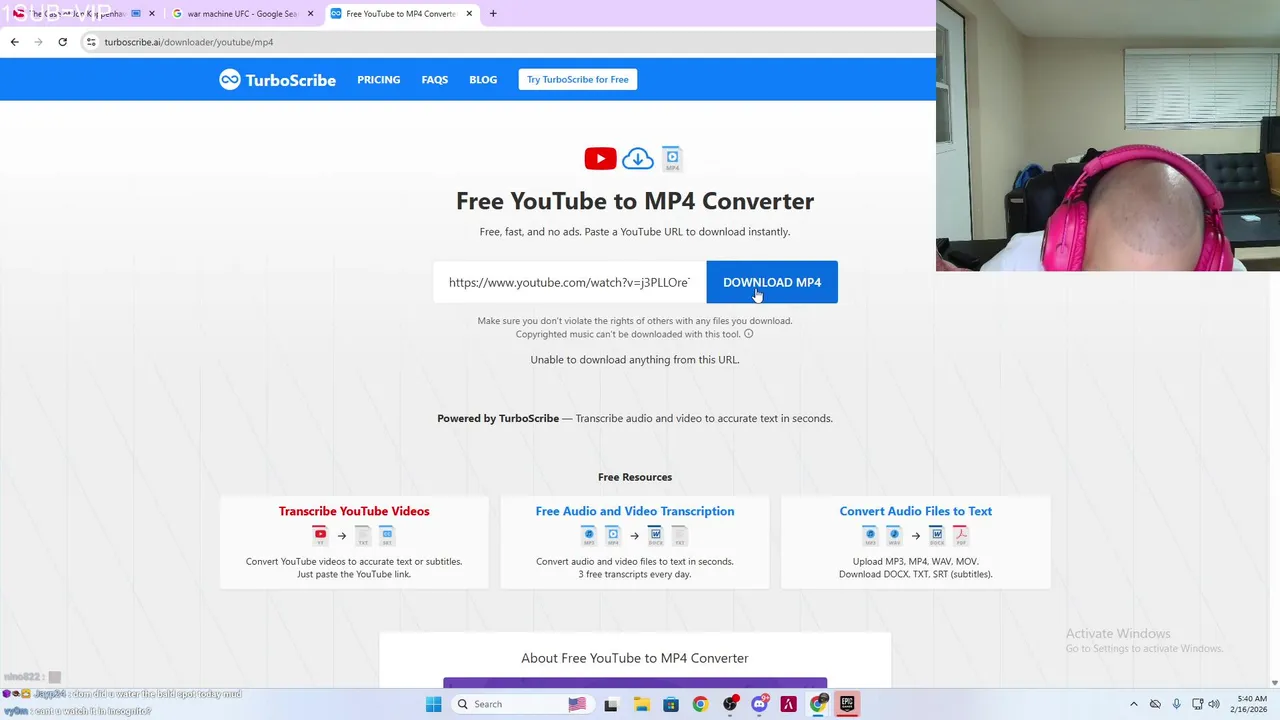Open Convert Audio Files to Text link
This screenshot has height=720, width=1280.
pyautogui.click(x=915, y=511)
